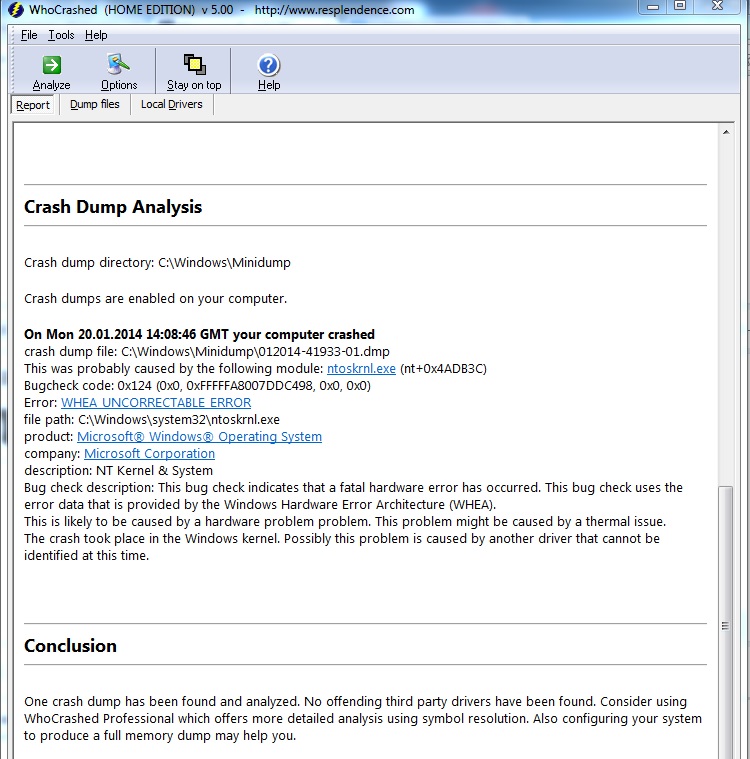Click 'description: NT Kernel & System' text
Screen dimensions: 750x759
click(119, 470)
